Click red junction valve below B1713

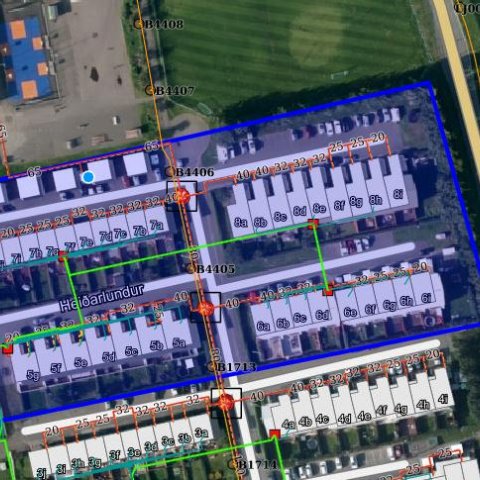(226, 403)
